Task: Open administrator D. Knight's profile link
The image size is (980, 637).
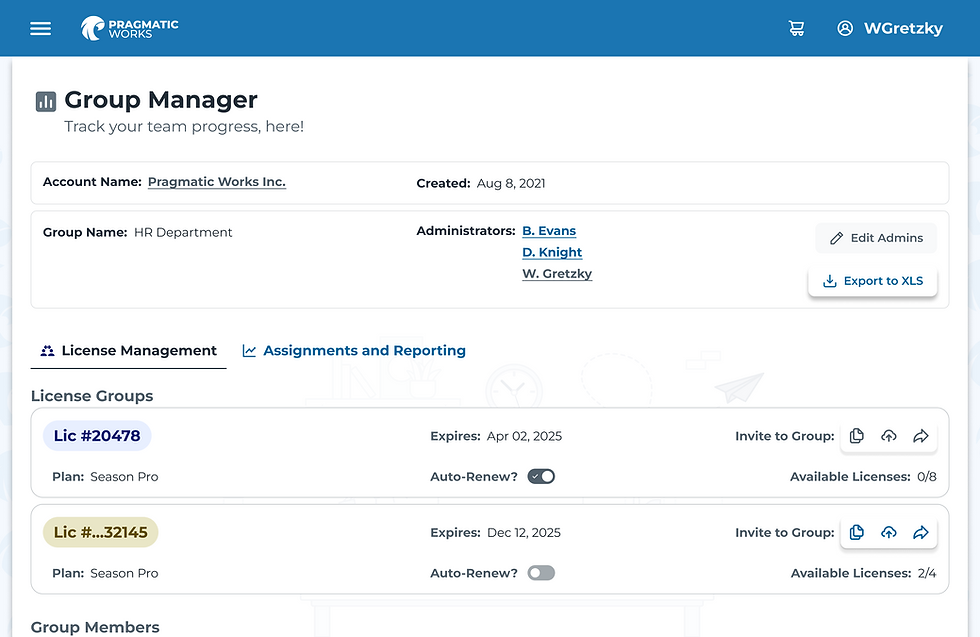Action: [x=551, y=252]
